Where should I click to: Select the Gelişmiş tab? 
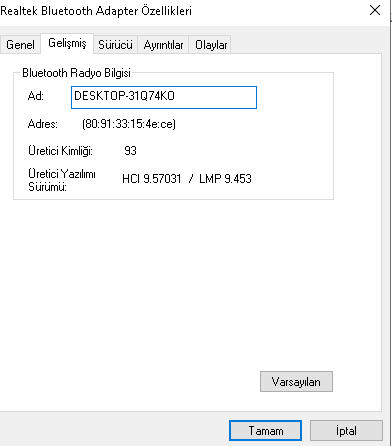coord(67,43)
